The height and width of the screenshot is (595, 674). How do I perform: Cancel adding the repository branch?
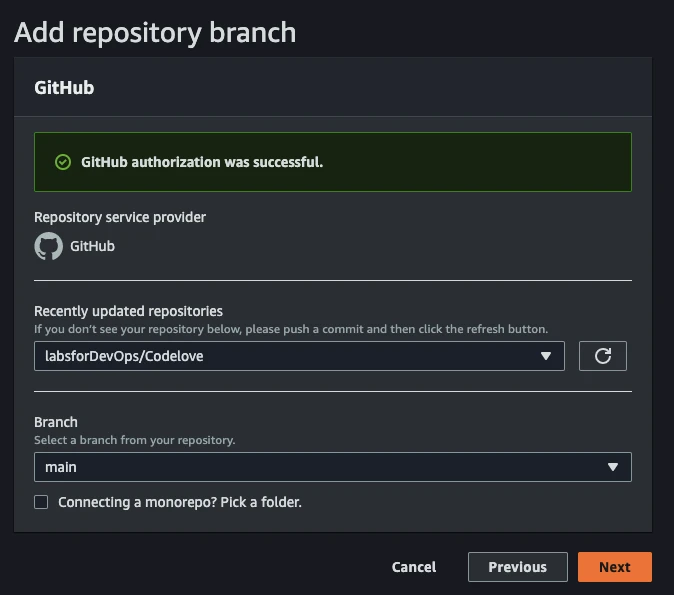coord(414,567)
